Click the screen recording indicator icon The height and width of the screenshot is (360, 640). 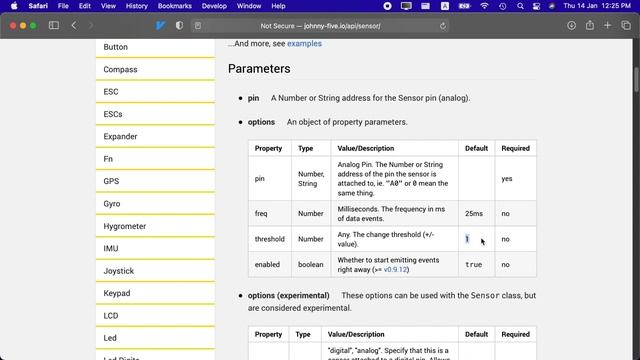[387, 6]
